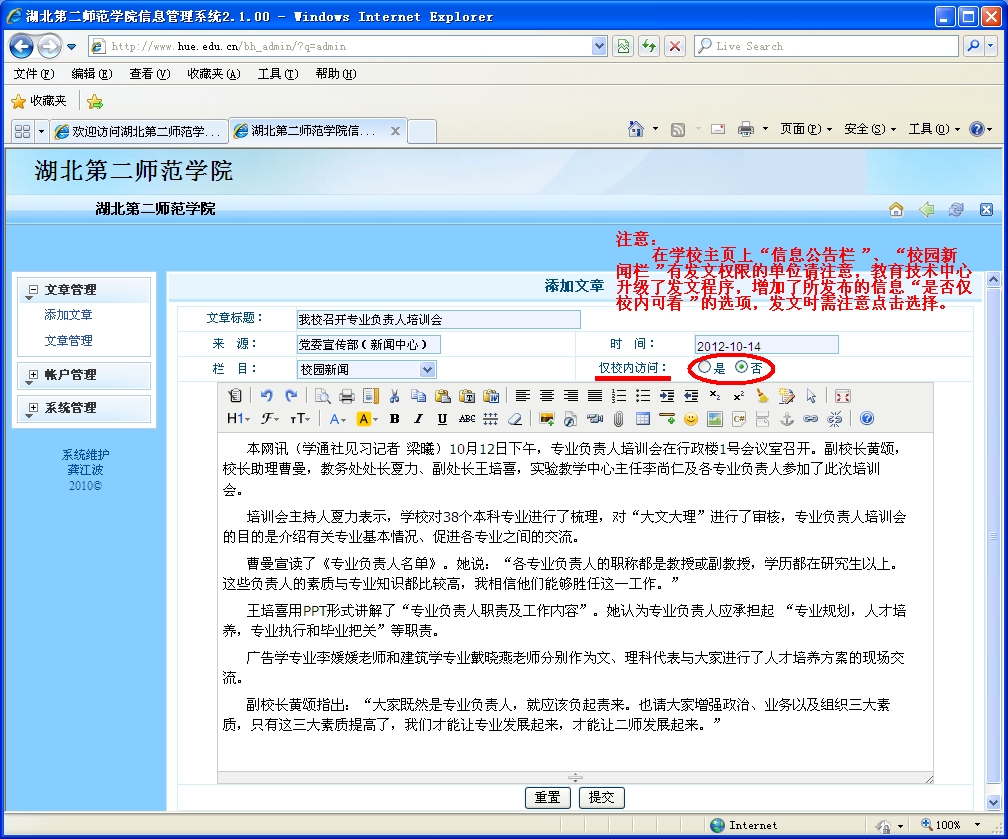
Task: Click the 提交 submit button
Action: point(602,797)
